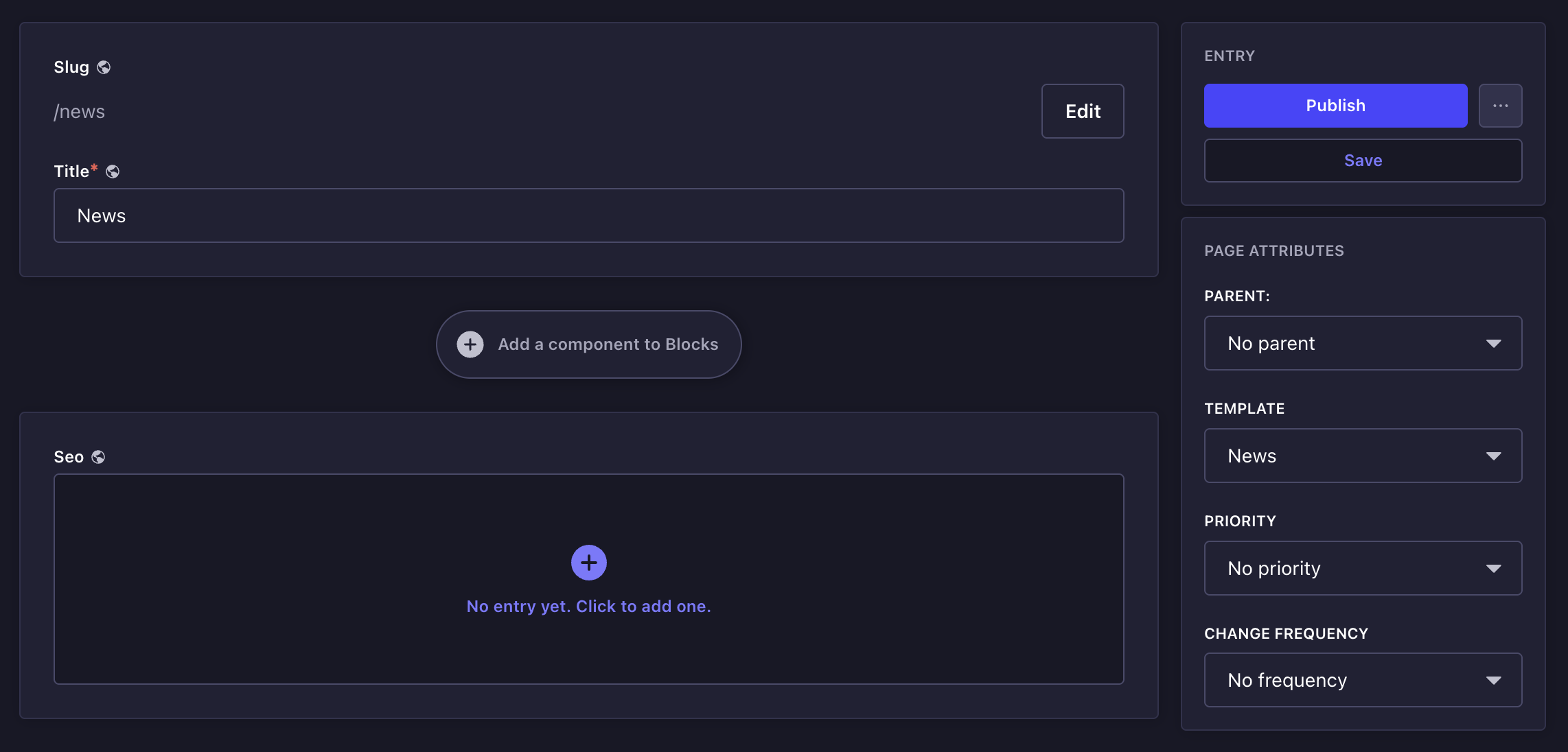Click the Publish button
1568x752 pixels.
(1336, 106)
